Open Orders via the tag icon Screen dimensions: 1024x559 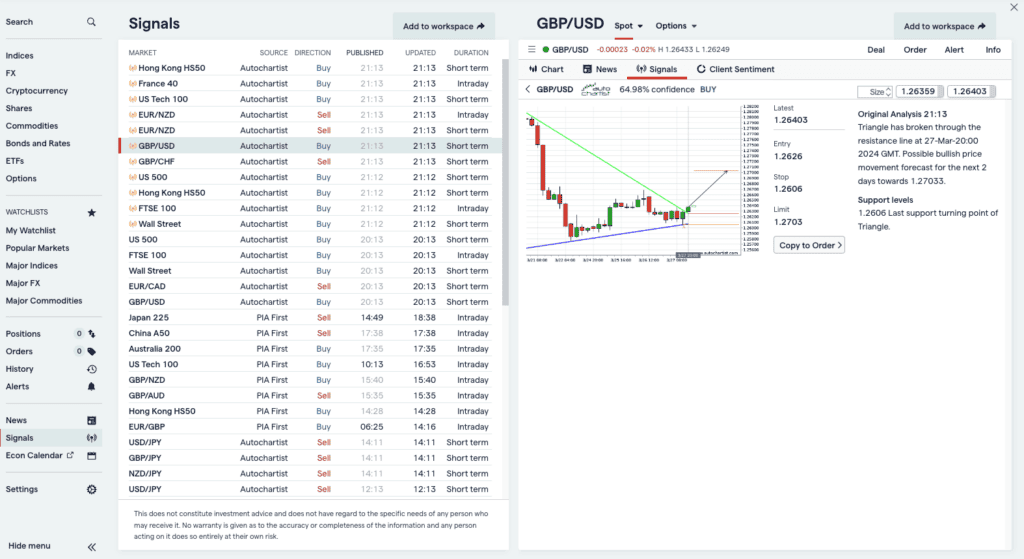tap(92, 351)
